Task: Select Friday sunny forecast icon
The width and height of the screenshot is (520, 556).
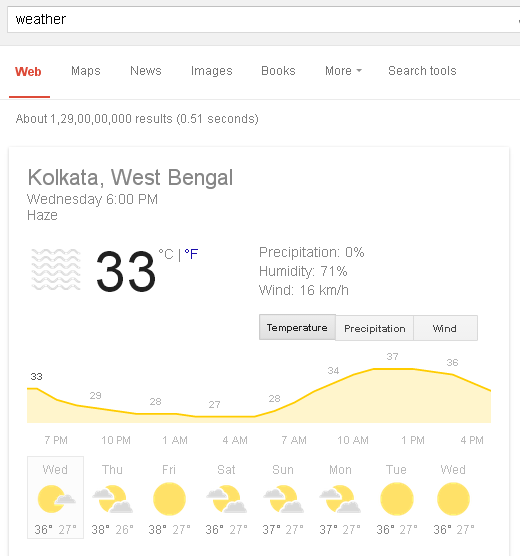Action: pos(169,499)
